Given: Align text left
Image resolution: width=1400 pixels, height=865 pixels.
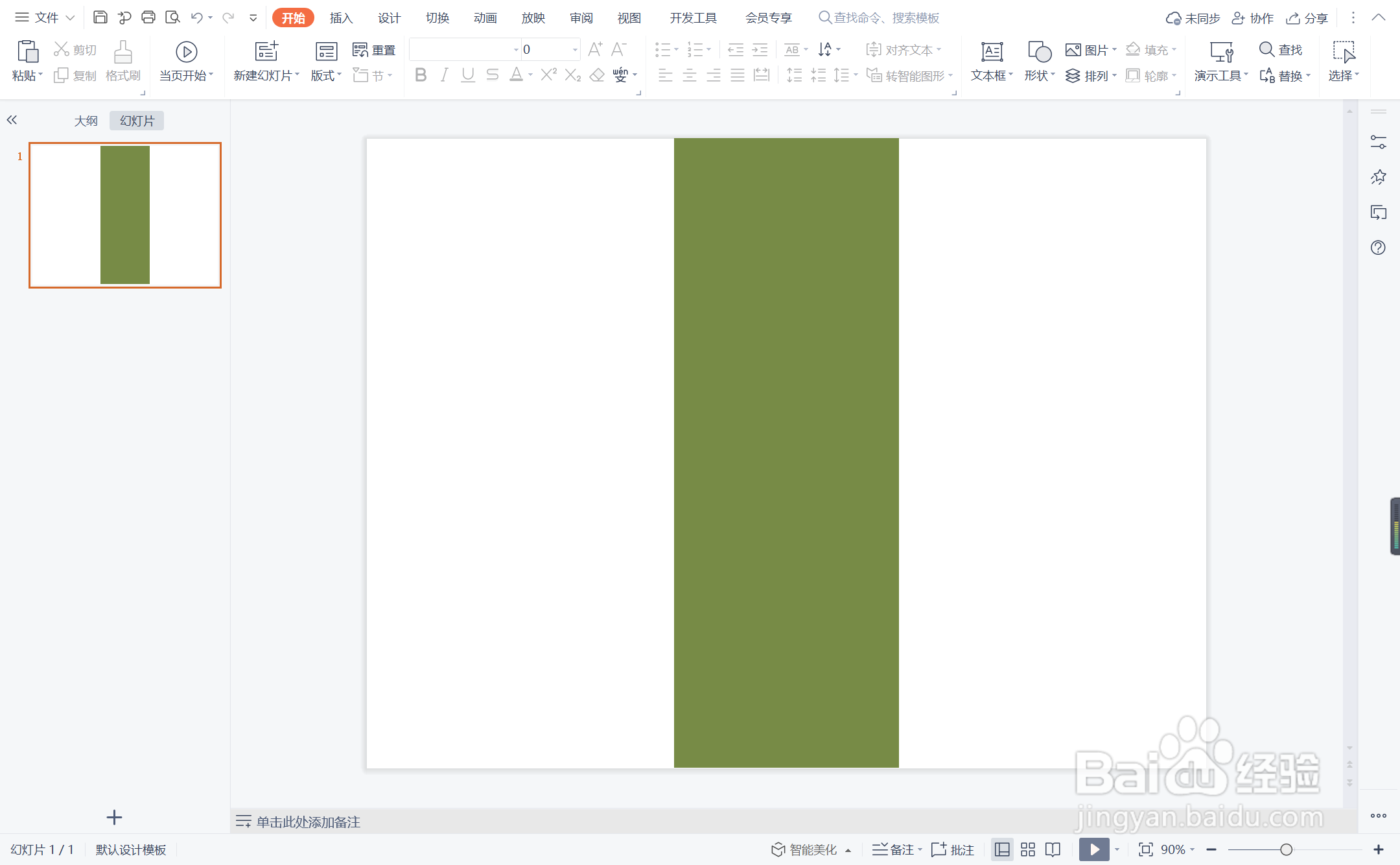Looking at the screenshot, I should [x=666, y=76].
